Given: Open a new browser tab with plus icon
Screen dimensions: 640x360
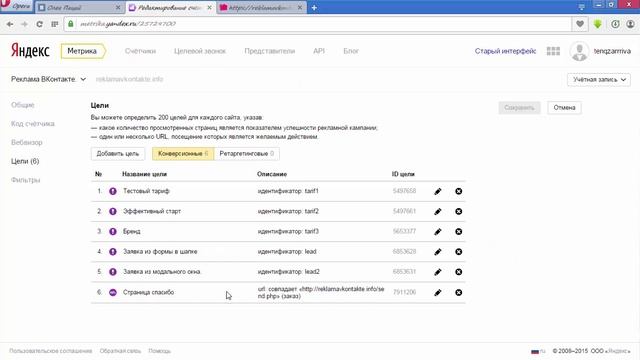Looking at the screenshot, I should (314, 8).
